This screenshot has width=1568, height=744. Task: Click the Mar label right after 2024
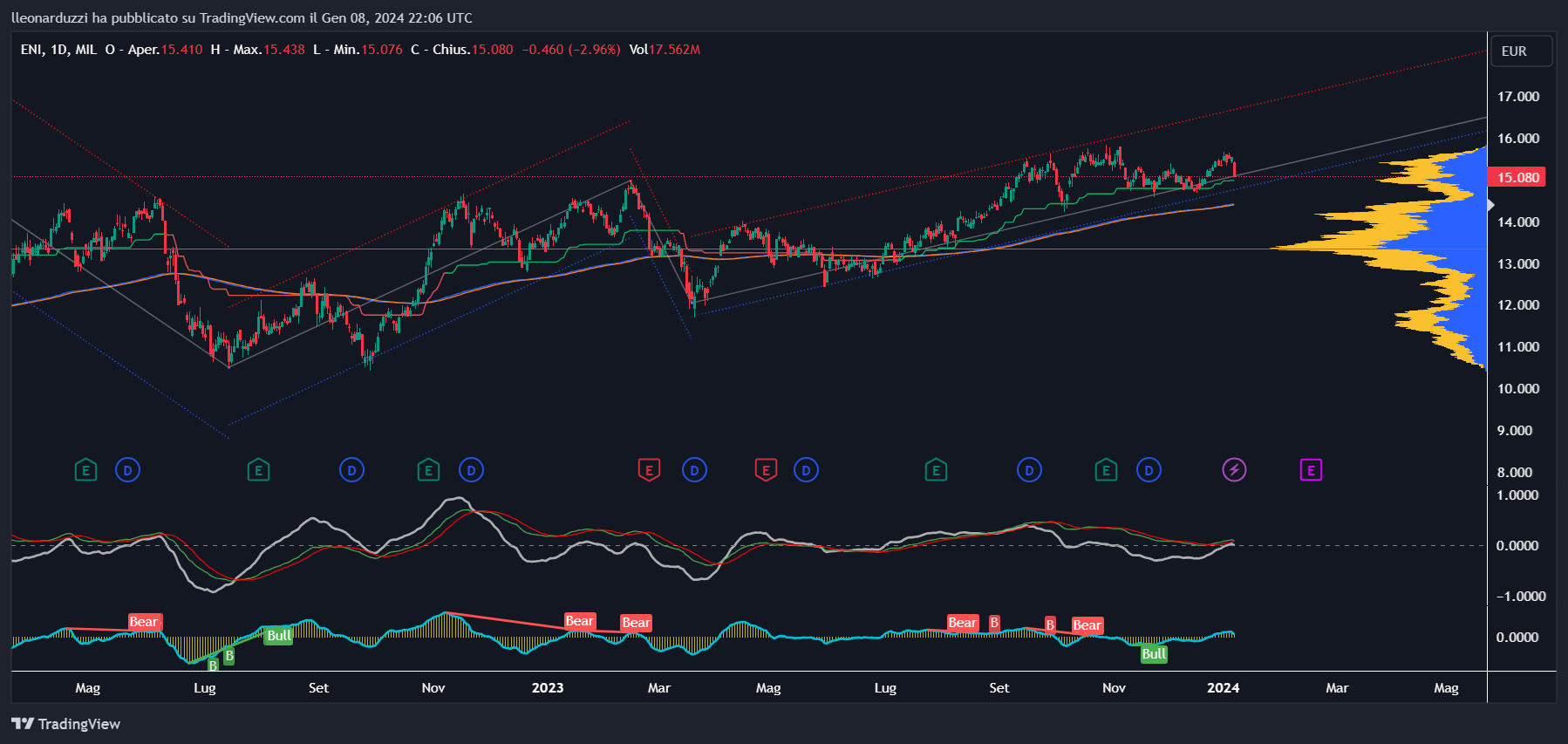(1337, 688)
